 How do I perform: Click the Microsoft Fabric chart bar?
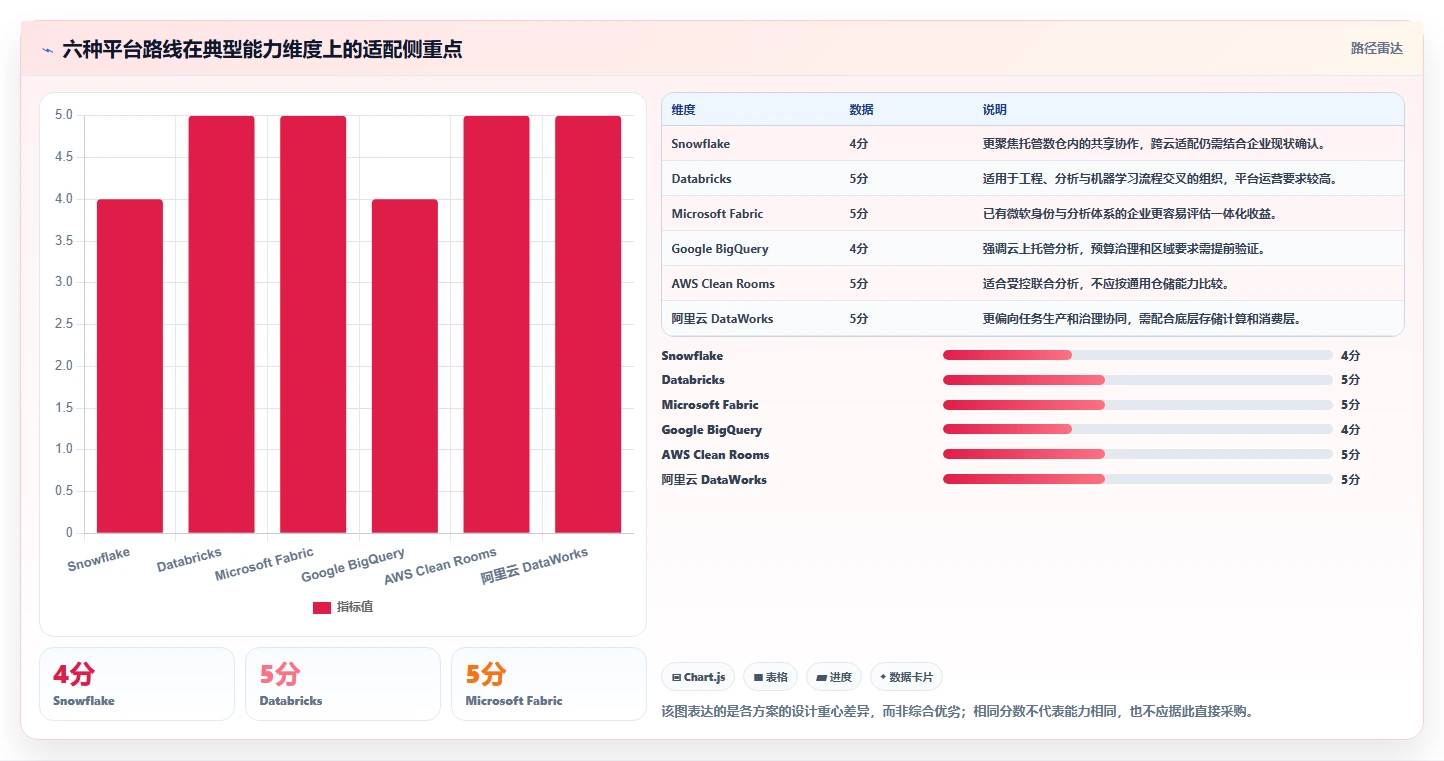click(313, 324)
